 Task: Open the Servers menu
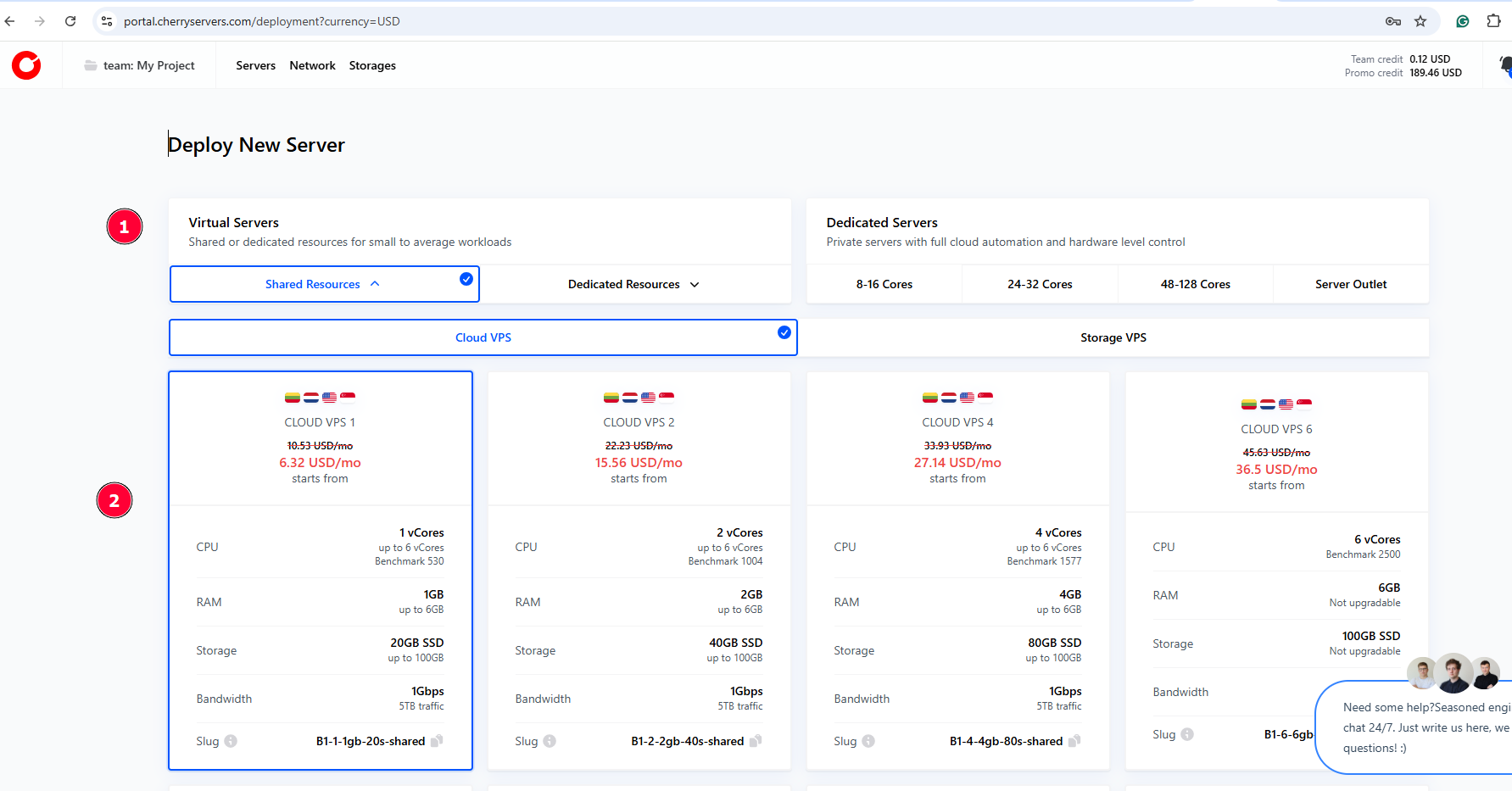click(255, 65)
